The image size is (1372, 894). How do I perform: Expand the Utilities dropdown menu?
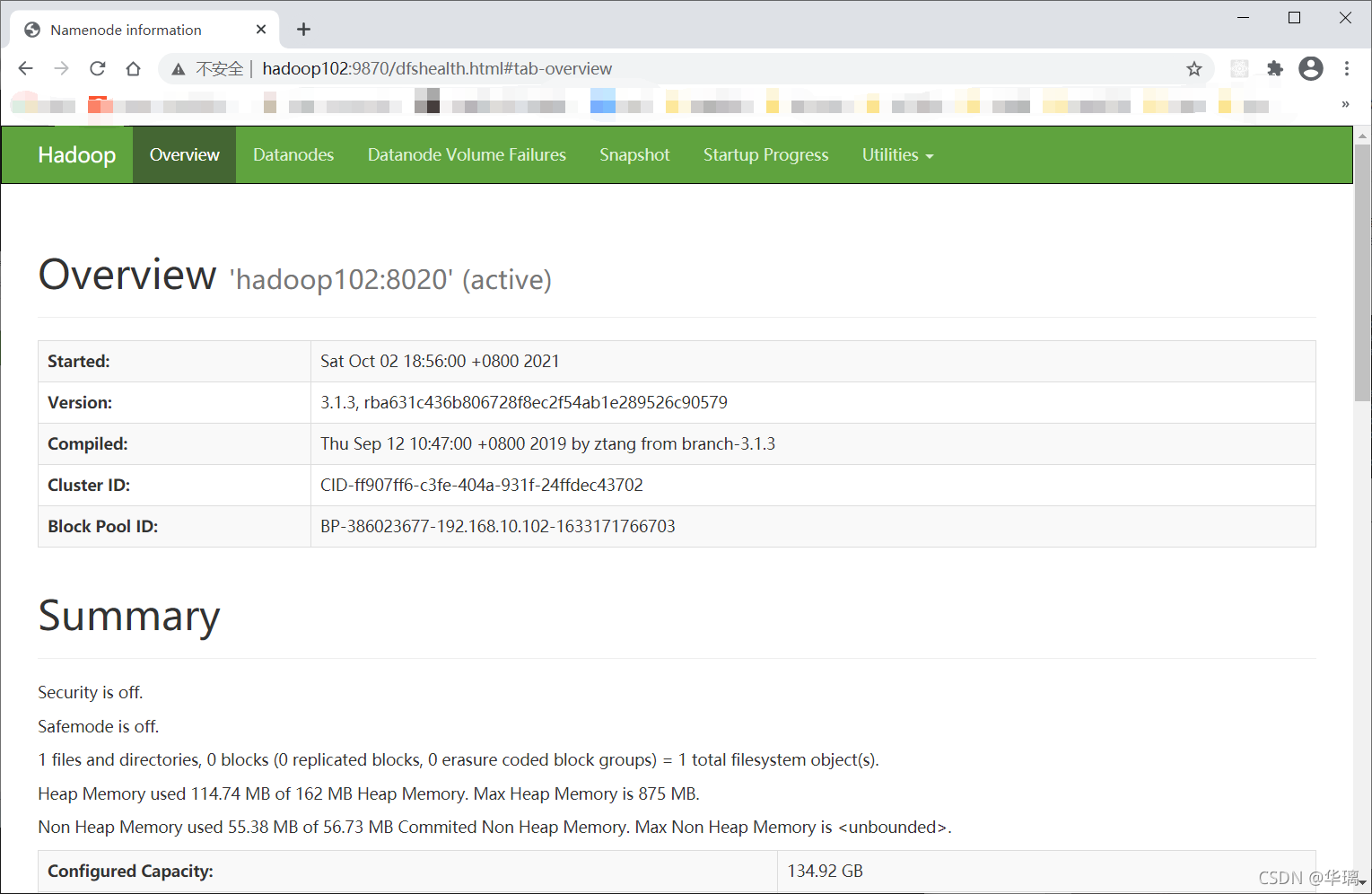897,155
